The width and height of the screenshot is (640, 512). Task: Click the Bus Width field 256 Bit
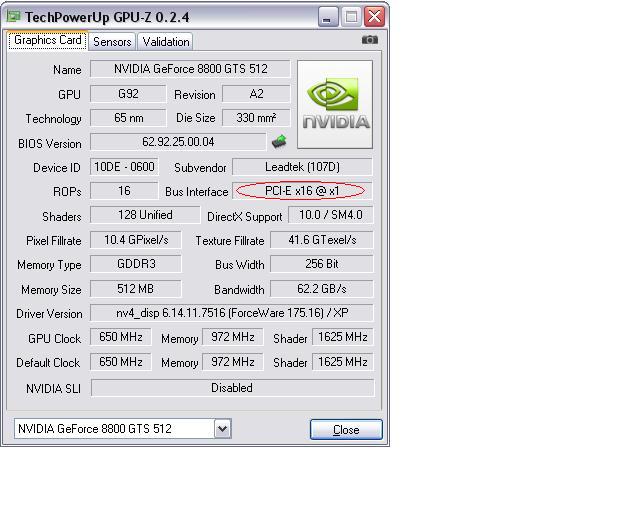pos(322,264)
